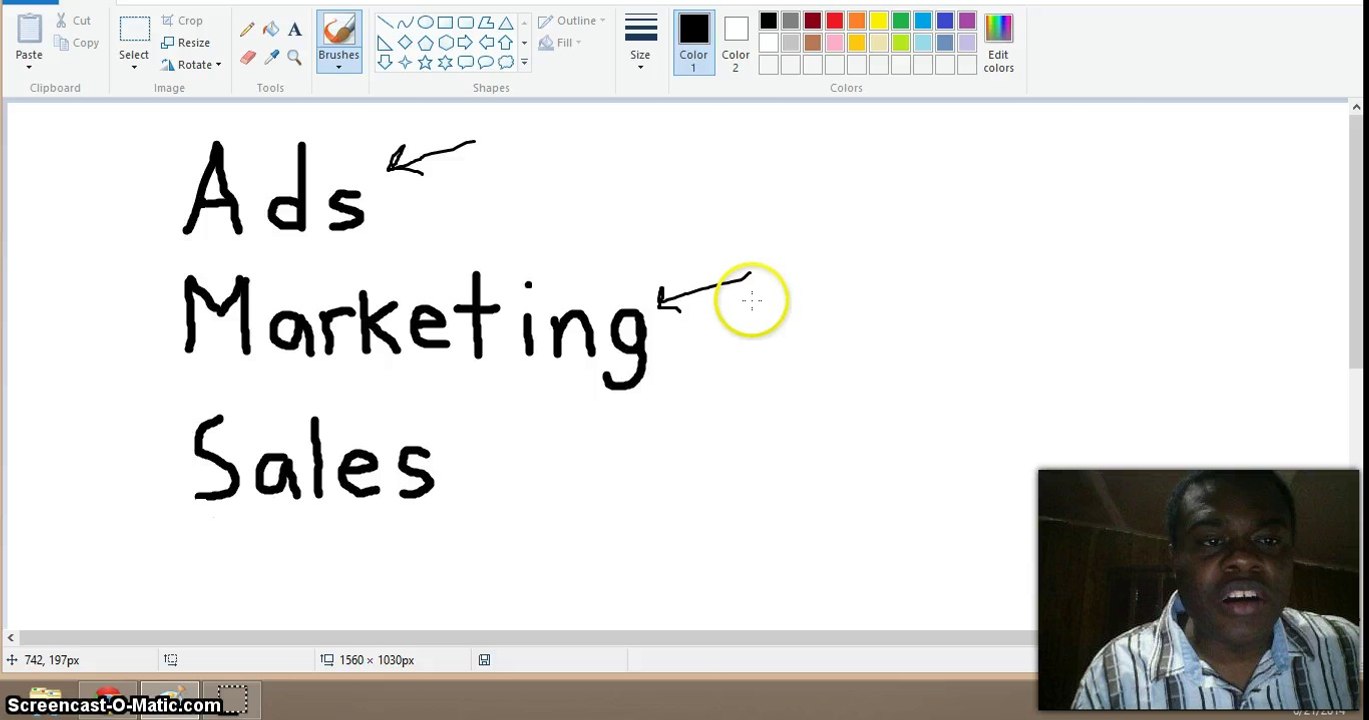1369x720 pixels.
Task: Choose the Hexagon shape
Action: (x=445, y=42)
